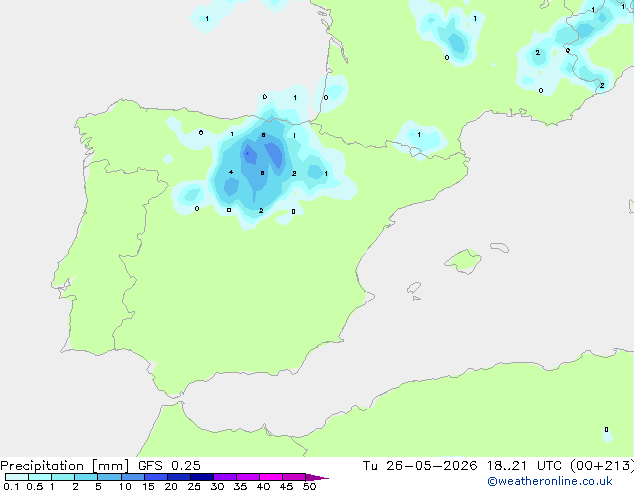Click the '0.1' legend scale label
634x490 pixels.
[11, 486]
